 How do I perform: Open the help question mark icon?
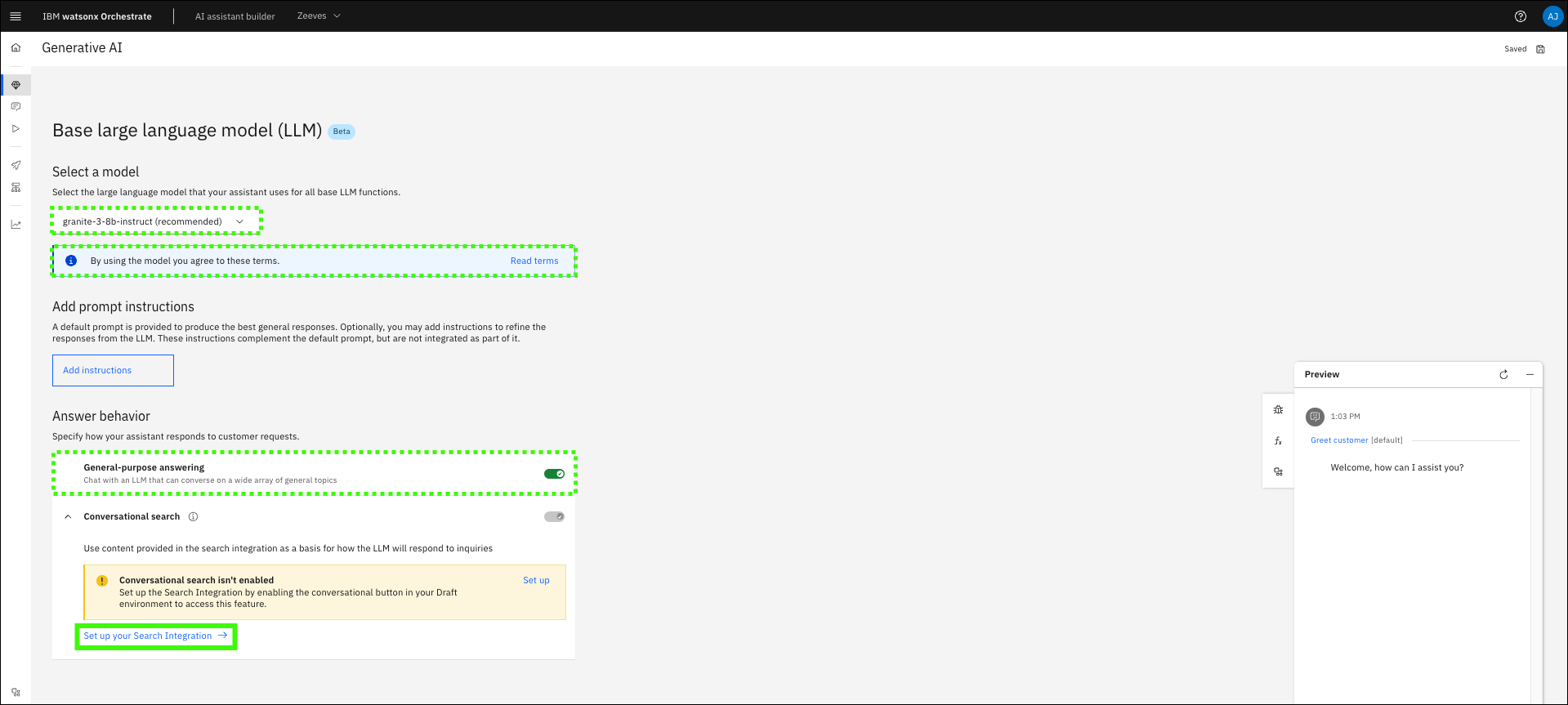click(1521, 16)
